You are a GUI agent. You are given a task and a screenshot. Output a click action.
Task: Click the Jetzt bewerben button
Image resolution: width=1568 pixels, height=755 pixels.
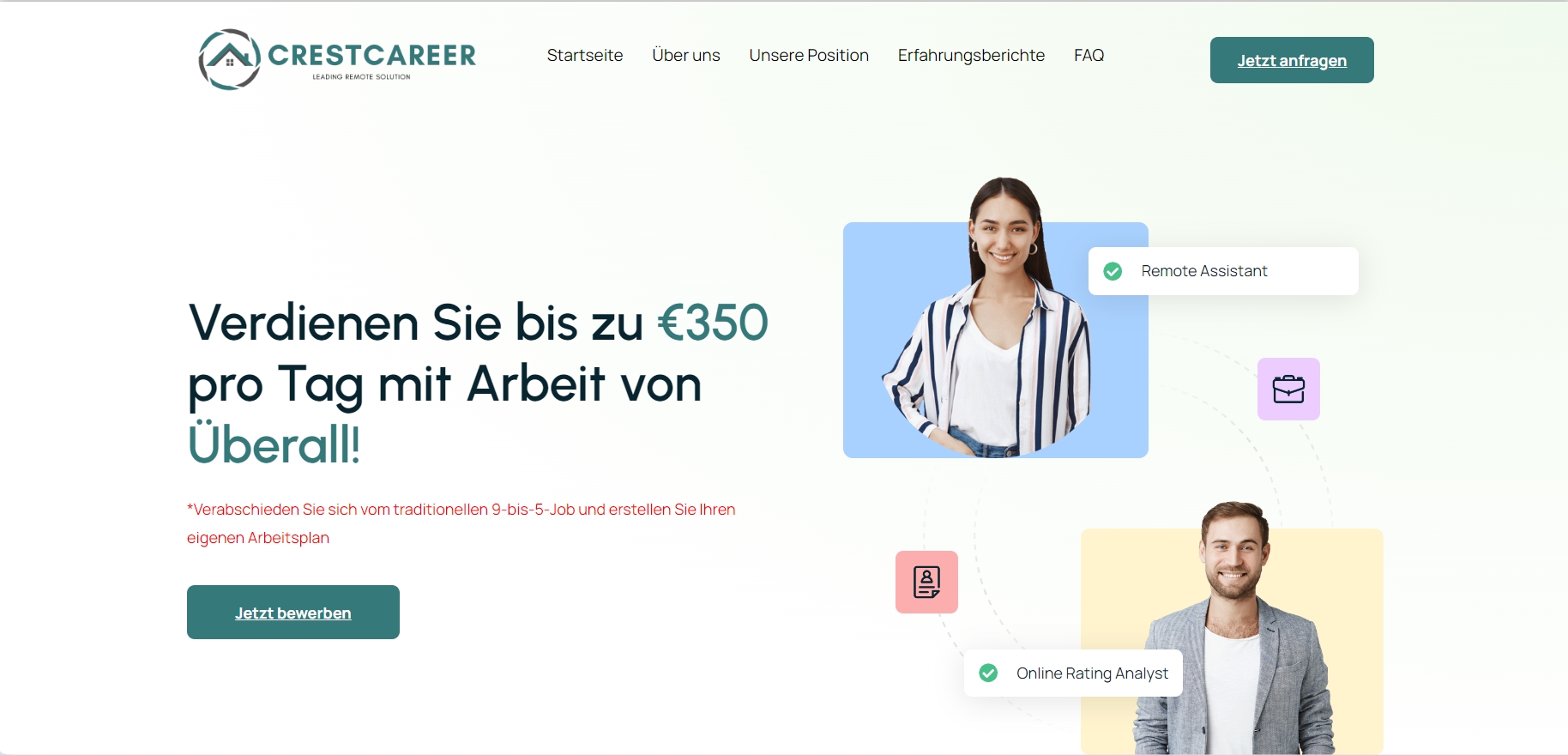click(293, 612)
